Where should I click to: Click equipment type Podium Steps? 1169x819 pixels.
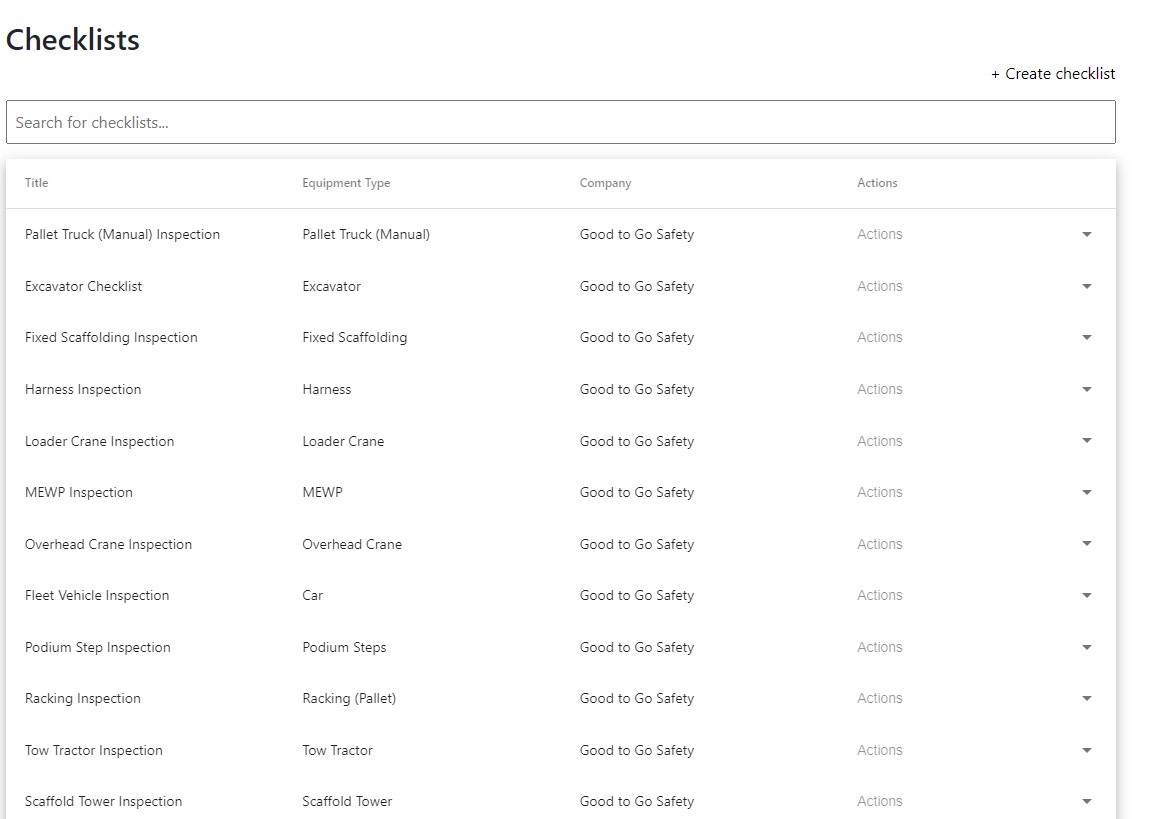click(x=344, y=647)
